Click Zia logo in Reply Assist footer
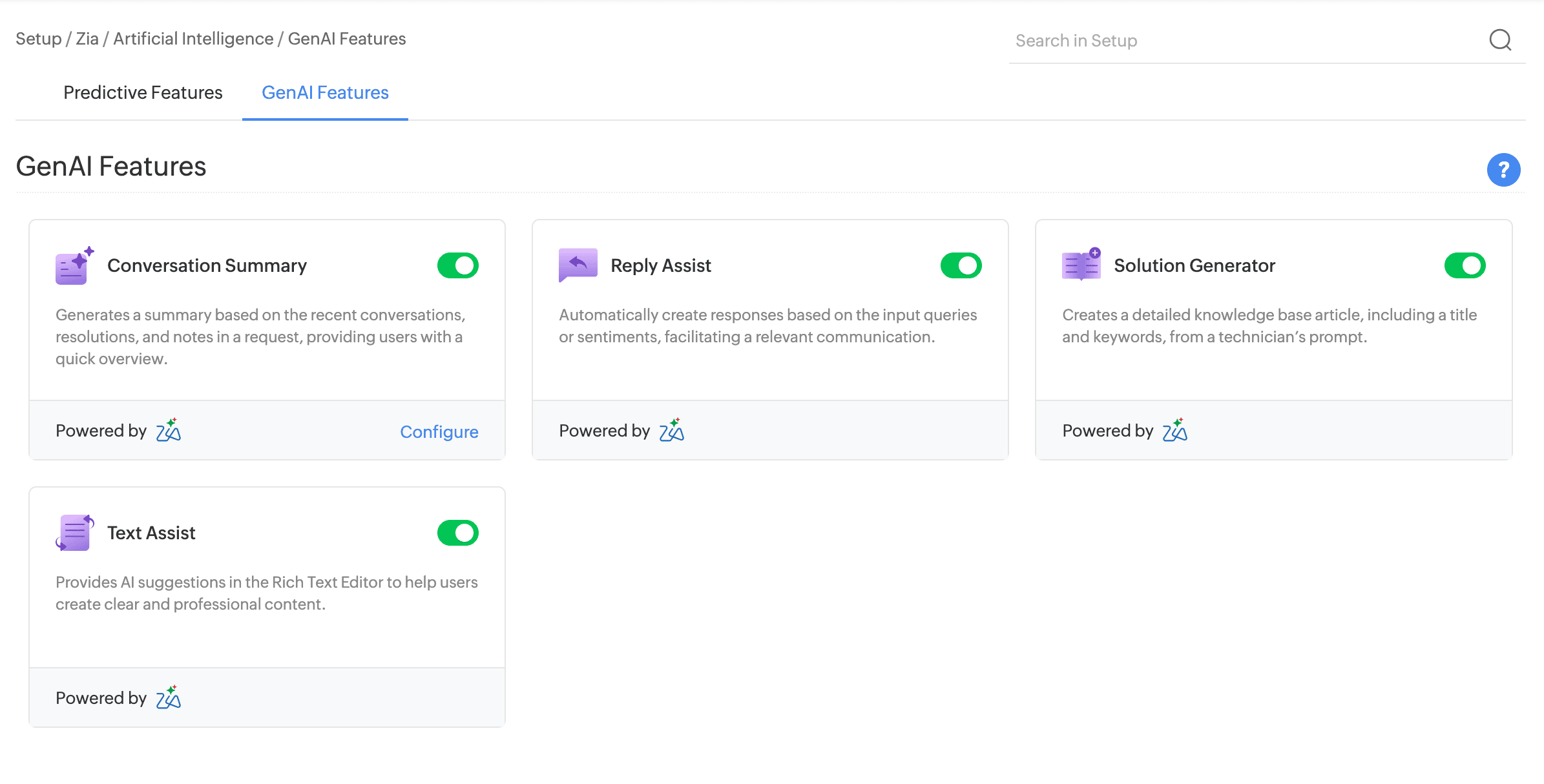 tap(672, 430)
